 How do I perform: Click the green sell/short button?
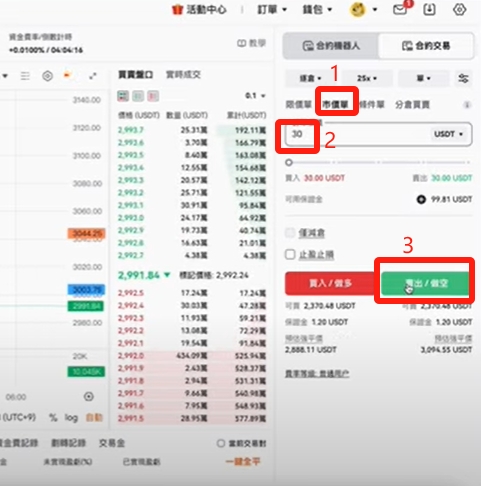click(x=425, y=283)
